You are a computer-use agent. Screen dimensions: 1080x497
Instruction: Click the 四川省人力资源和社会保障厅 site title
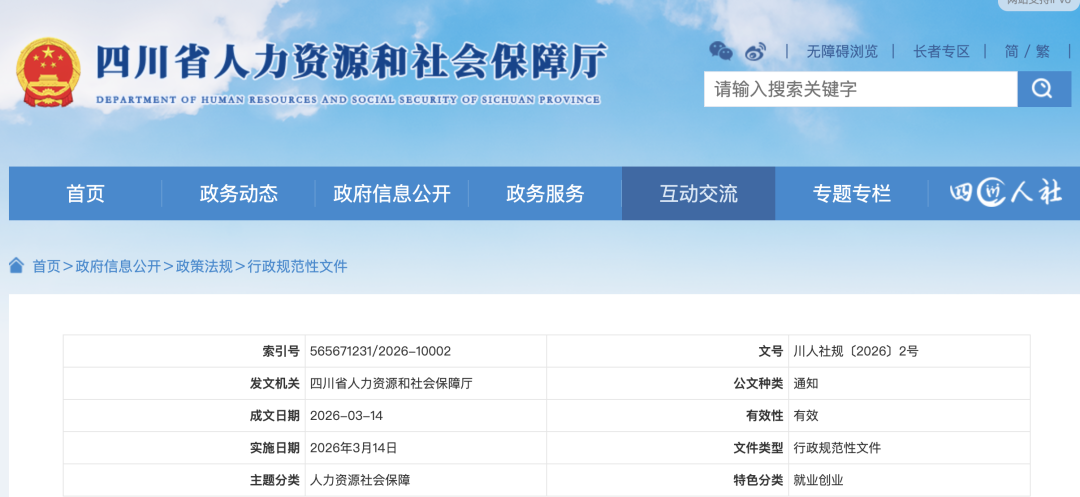pyautogui.click(x=351, y=62)
